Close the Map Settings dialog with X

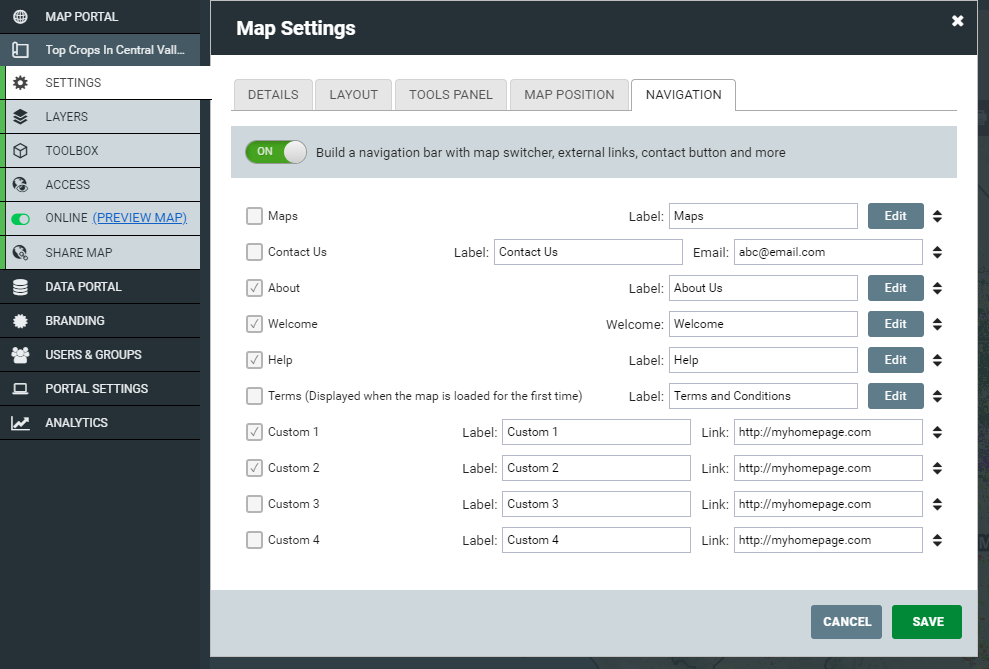tap(957, 21)
